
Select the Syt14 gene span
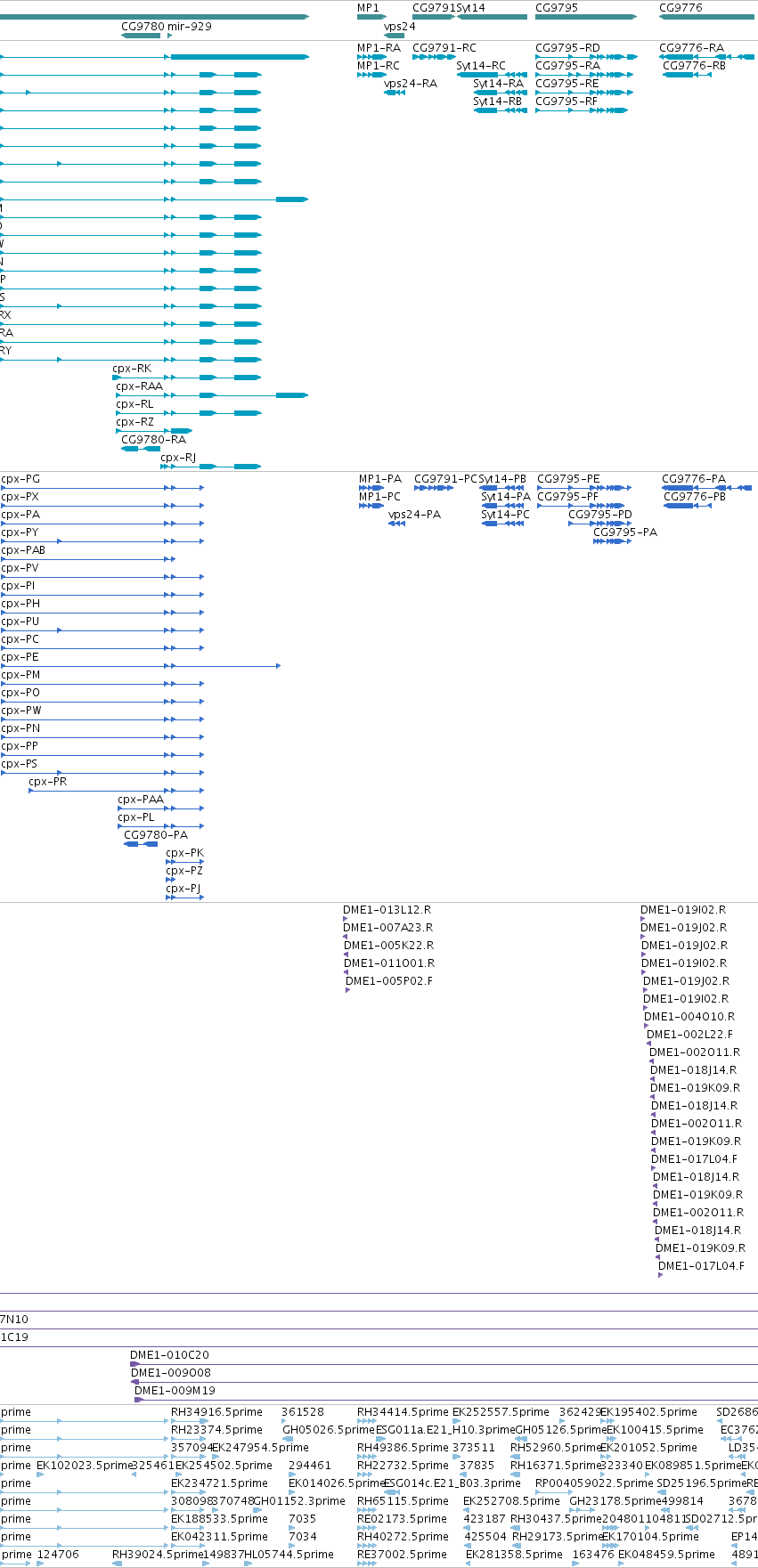pos(493,17)
